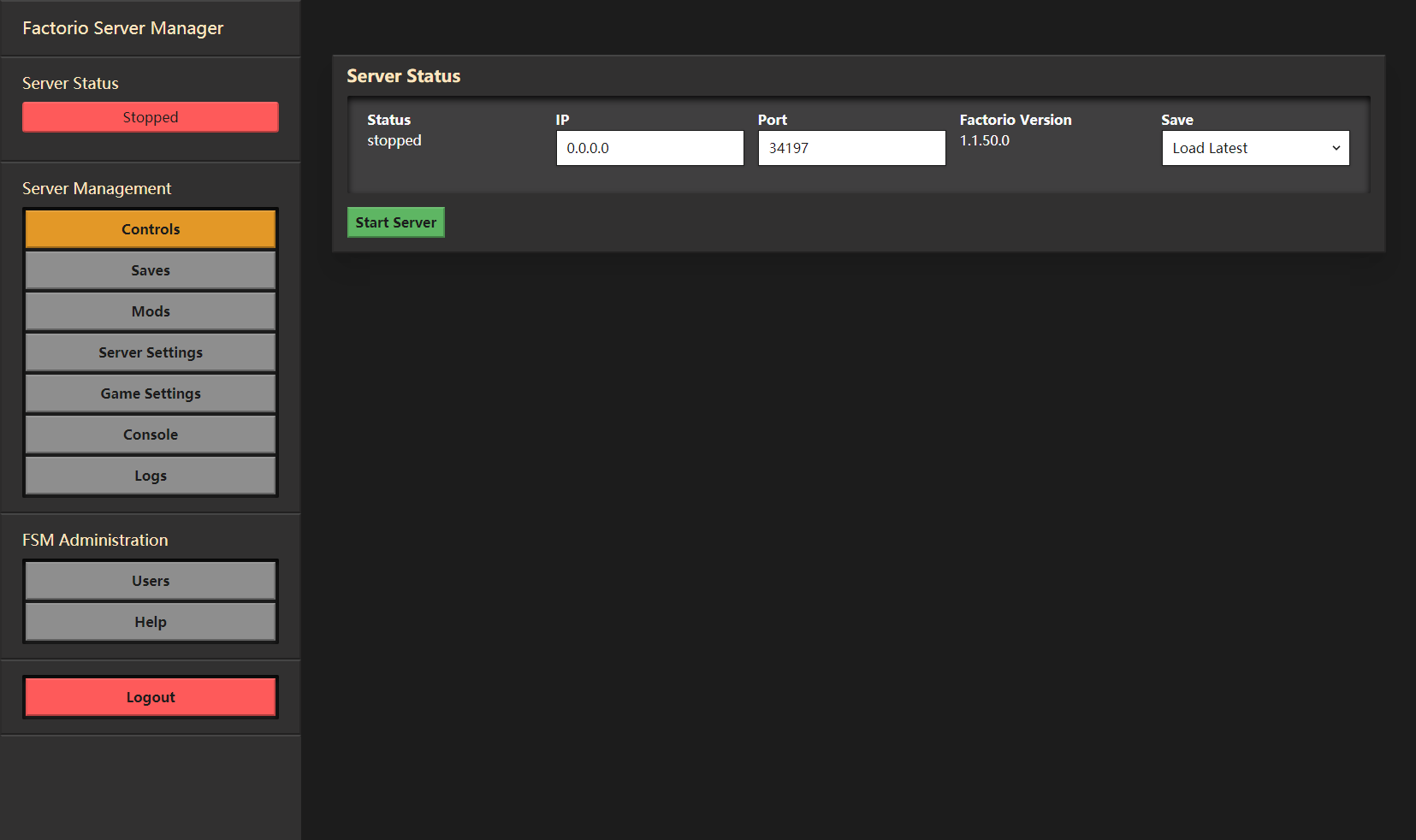The height and width of the screenshot is (840, 1416).
Task: Open the Console page
Action: point(151,435)
